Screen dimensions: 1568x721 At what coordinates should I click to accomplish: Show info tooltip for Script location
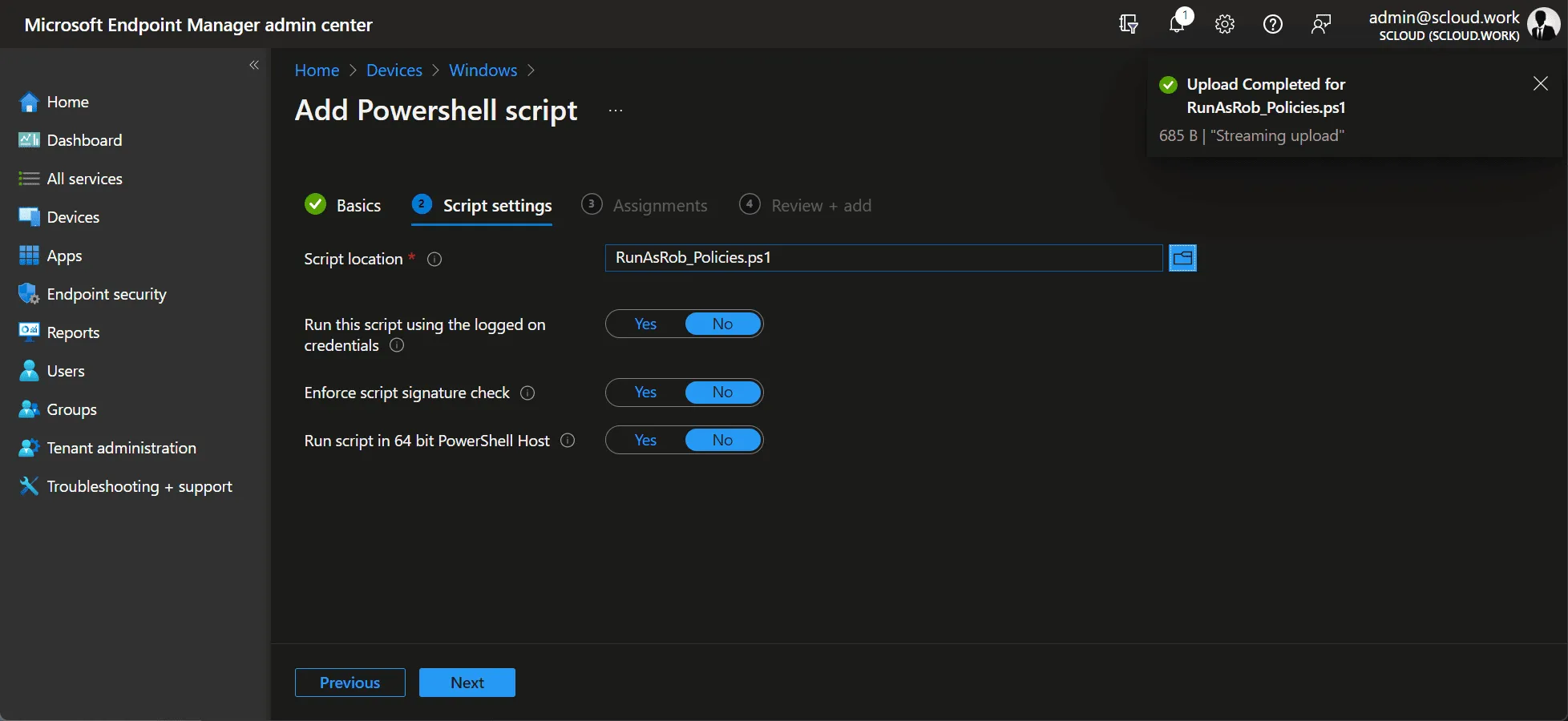click(434, 260)
